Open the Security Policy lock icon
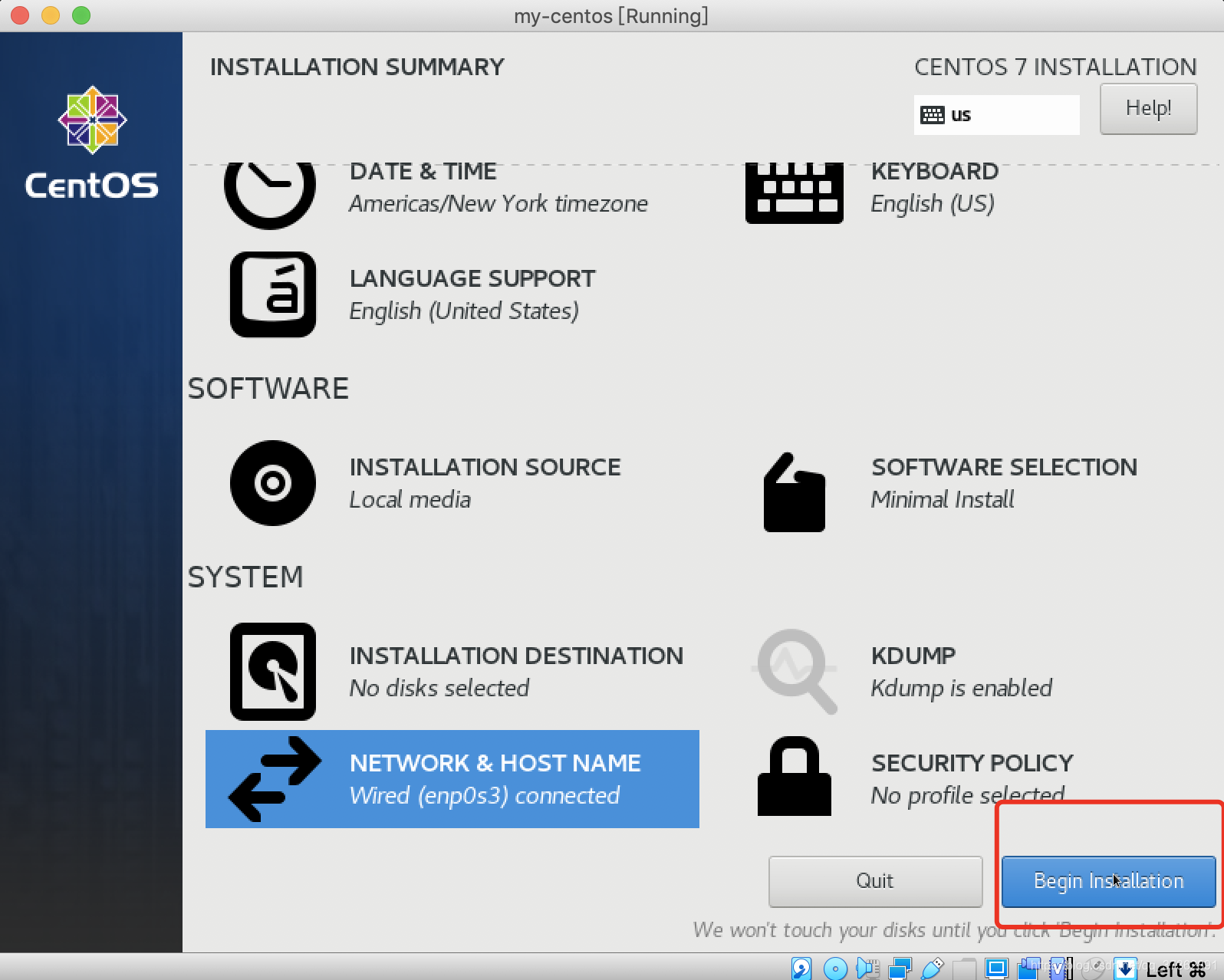The width and height of the screenshot is (1224, 980). tap(795, 776)
